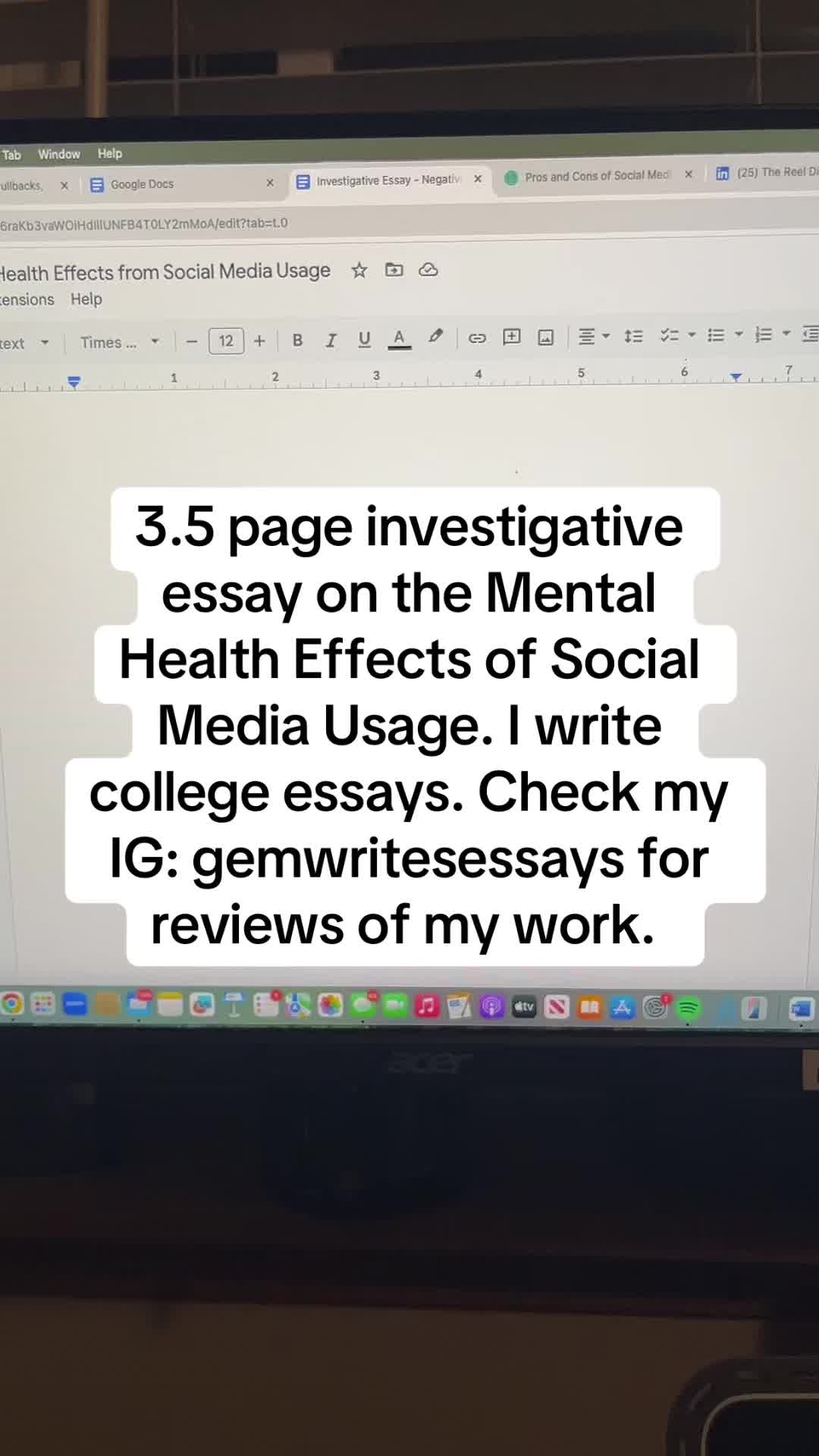
Task: Click the browser address bar URL
Action: [x=144, y=224]
